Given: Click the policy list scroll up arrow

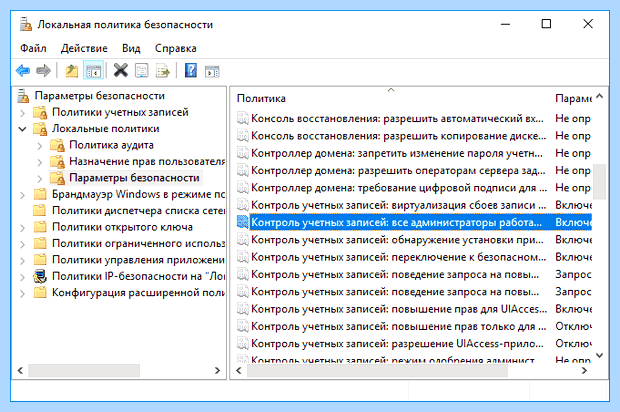Looking at the screenshot, I should coord(599,96).
